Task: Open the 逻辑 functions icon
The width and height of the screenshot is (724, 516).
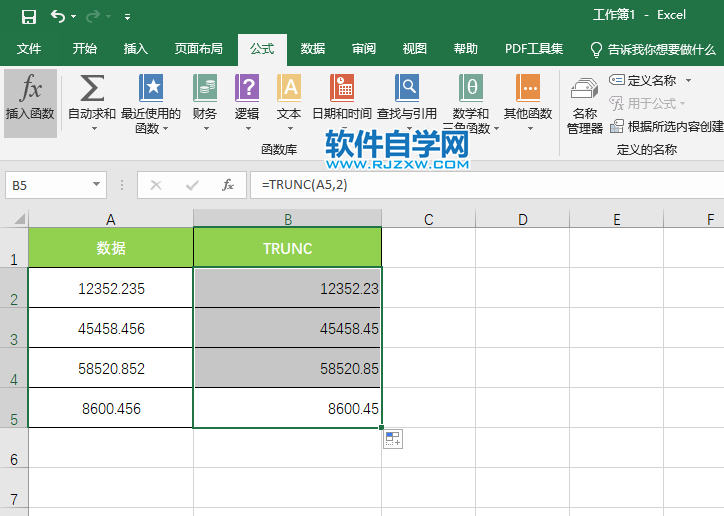Action: click(247, 88)
